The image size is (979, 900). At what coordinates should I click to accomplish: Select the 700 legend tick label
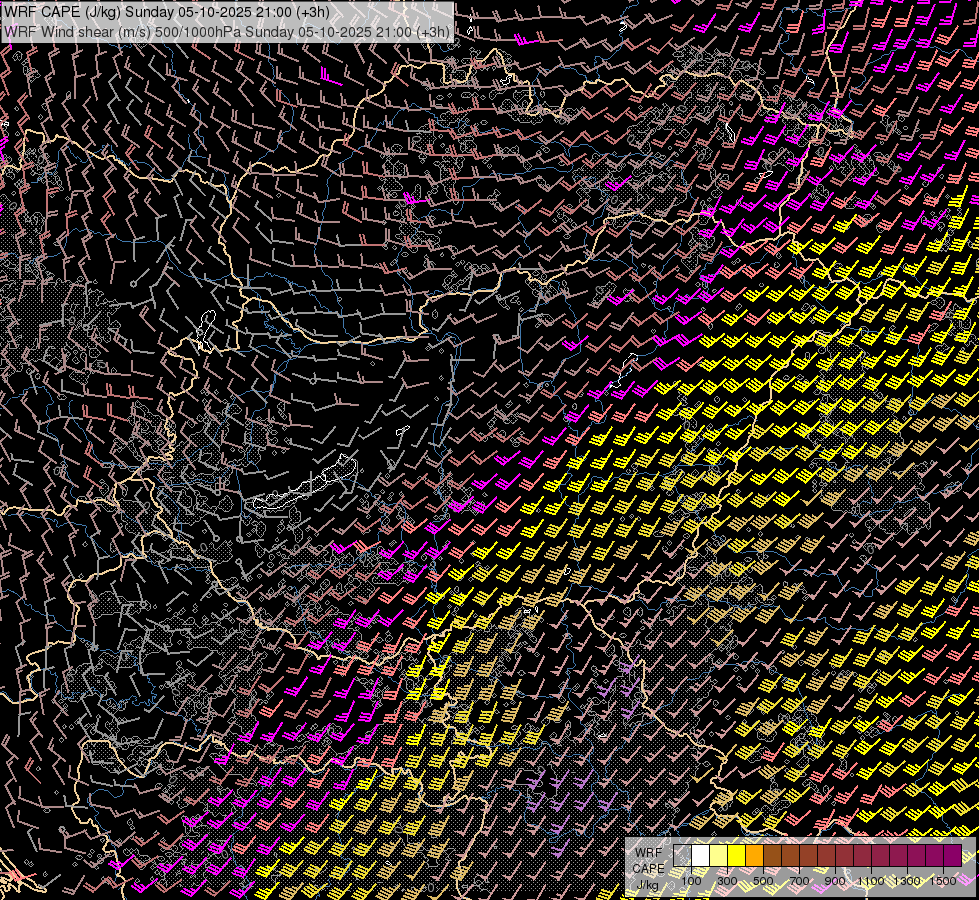(799, 881)
